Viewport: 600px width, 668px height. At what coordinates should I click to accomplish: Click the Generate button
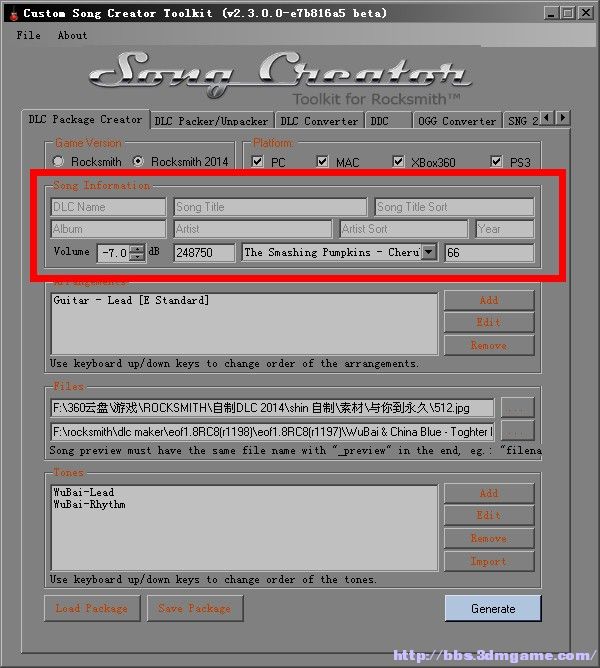pos(493,608)
